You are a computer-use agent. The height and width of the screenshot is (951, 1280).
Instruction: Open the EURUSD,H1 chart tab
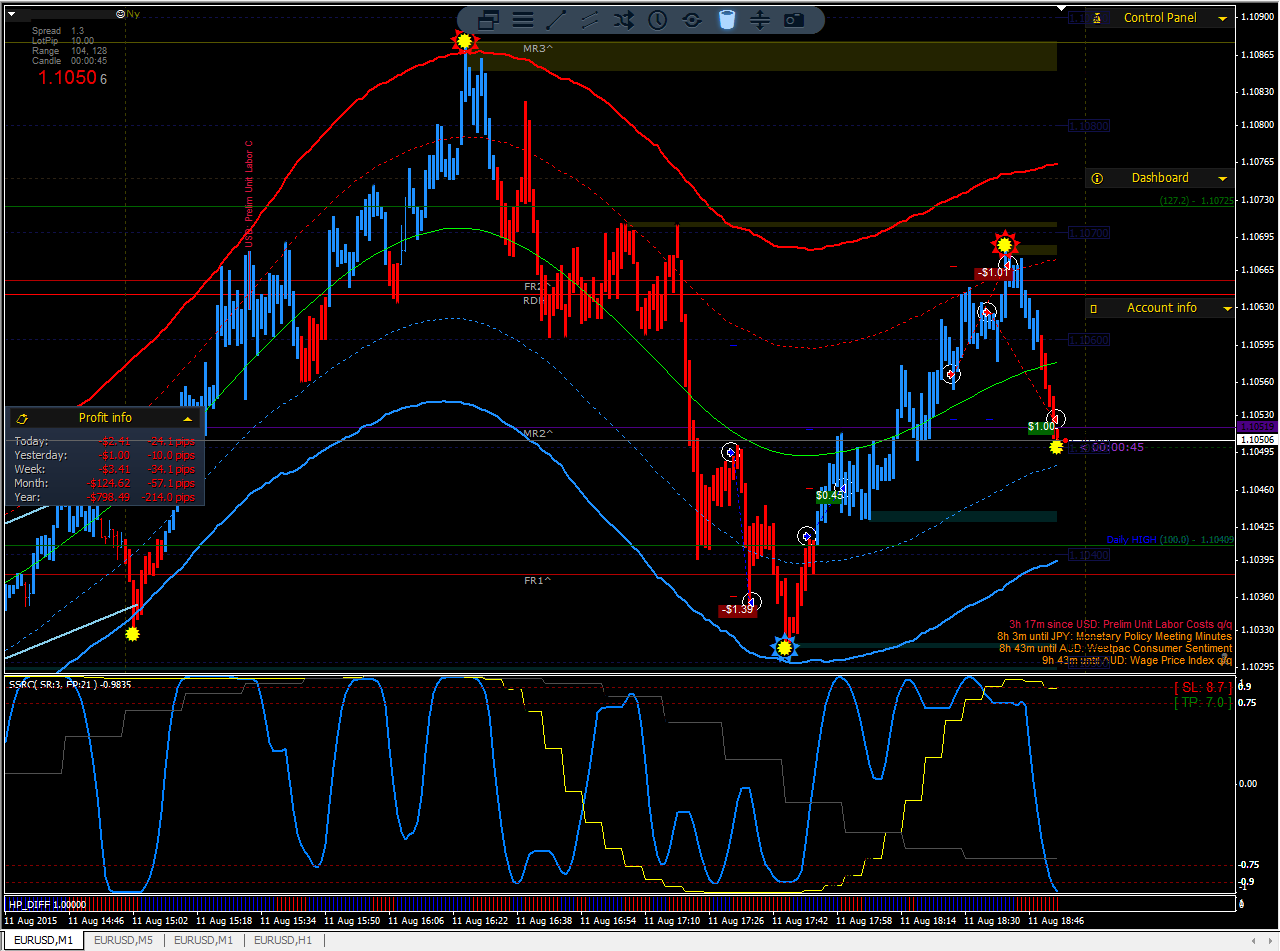283,940
